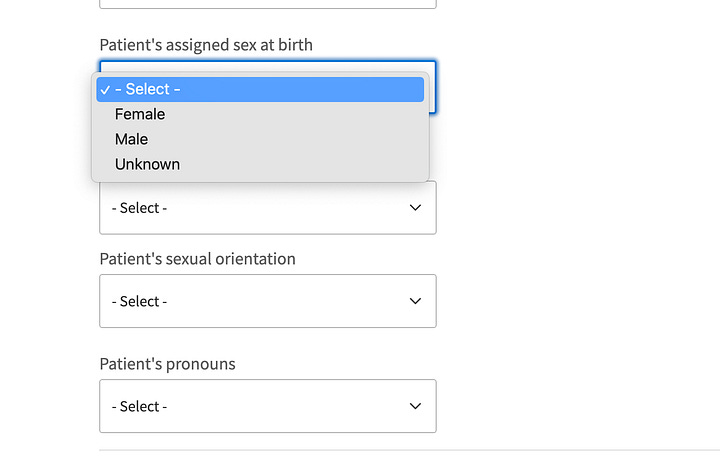Click "- Select -" text in the partly covered dropdown
The width and height of the screenshot is (720, 473).
tap(139, 208)
